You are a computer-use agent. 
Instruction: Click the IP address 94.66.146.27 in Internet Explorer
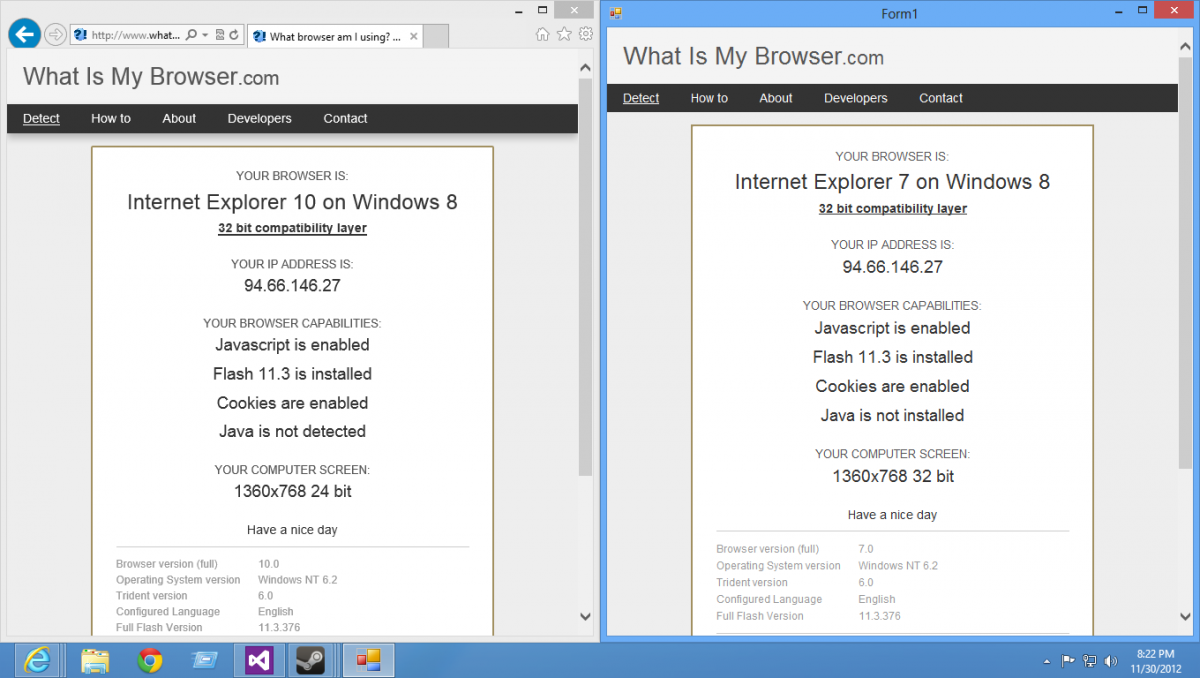click(x=292, y=286)
